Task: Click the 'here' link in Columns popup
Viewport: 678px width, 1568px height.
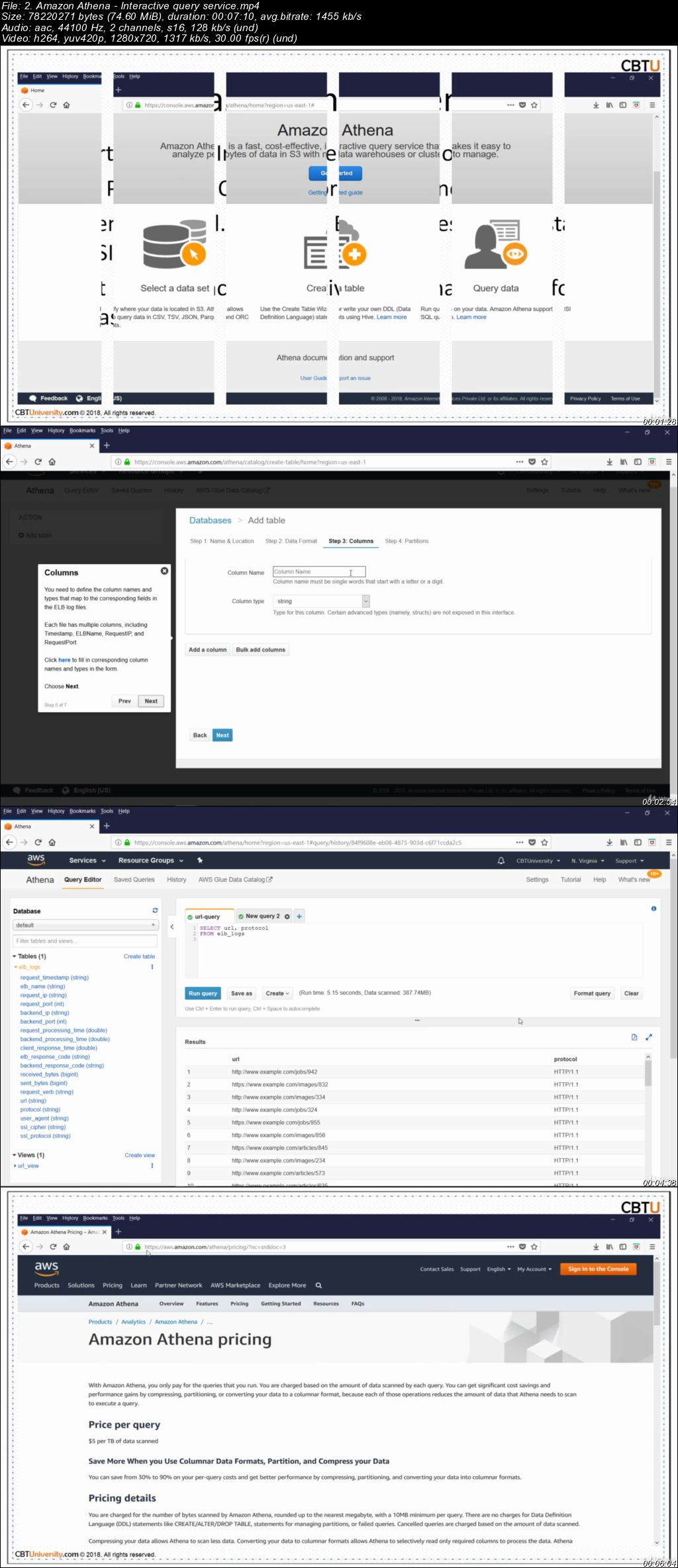Action: coord(64,660)
